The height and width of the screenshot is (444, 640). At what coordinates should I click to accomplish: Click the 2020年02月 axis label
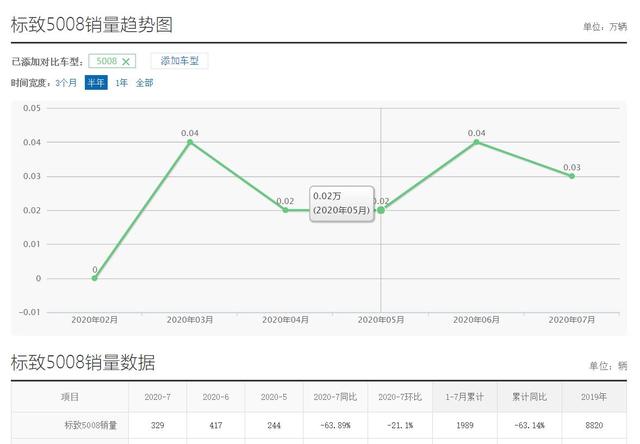(x=95, y=320)
